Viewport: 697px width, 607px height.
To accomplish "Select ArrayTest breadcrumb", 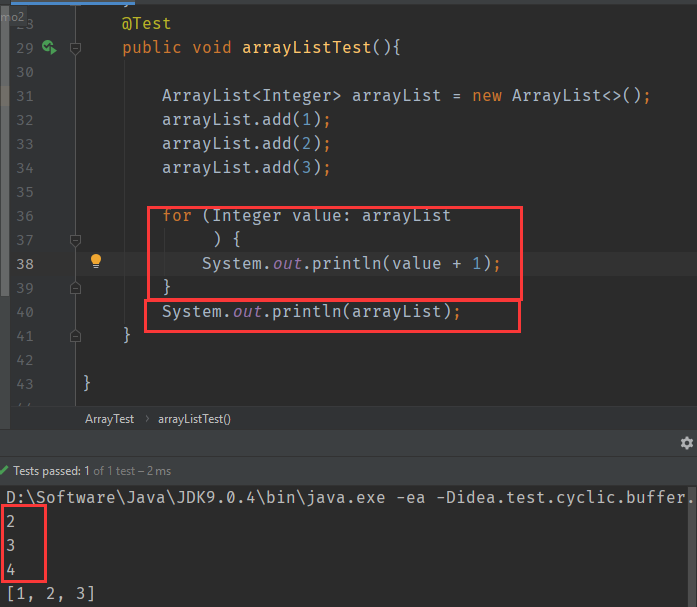I will [109, 419].
